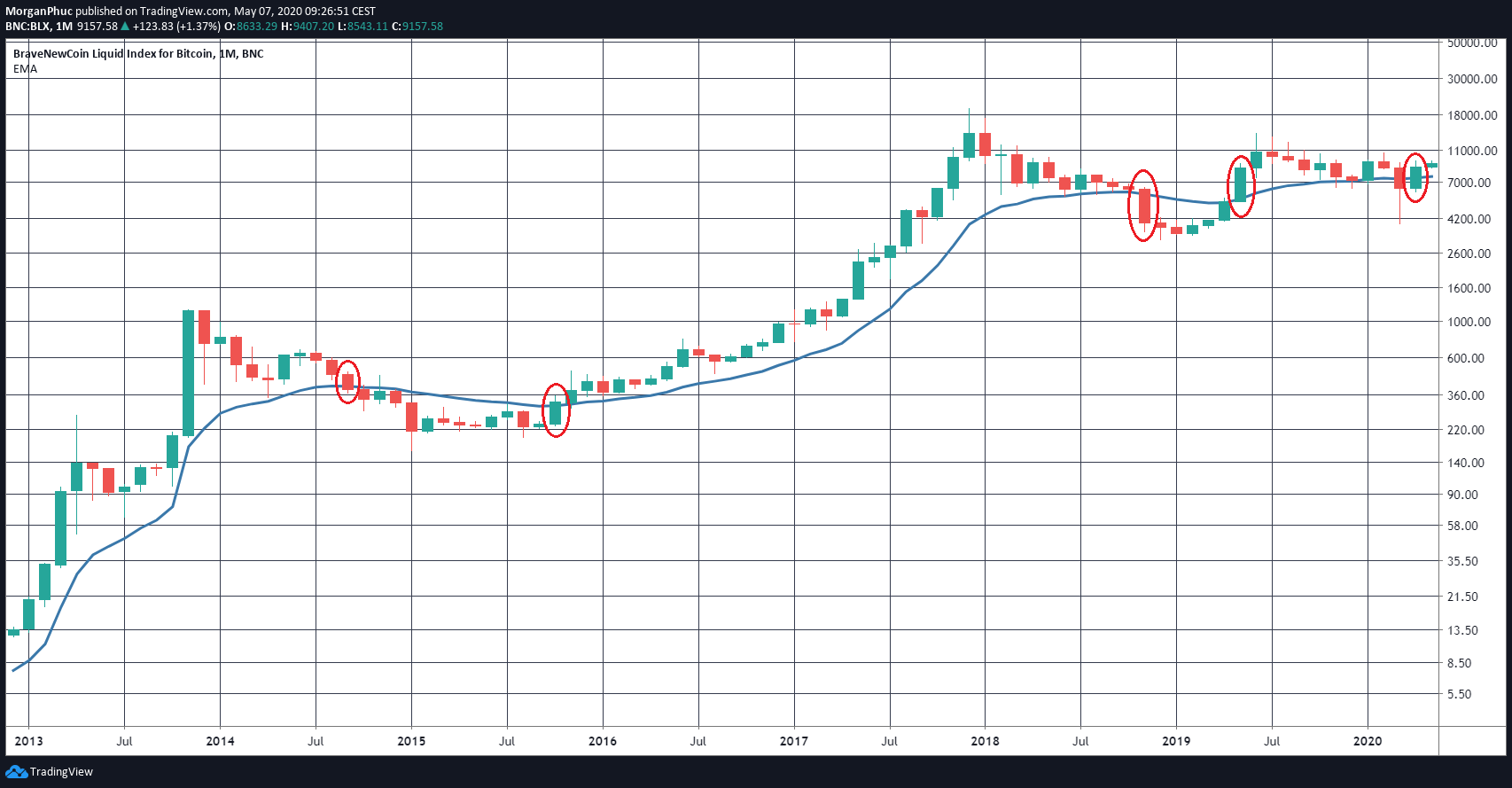
Task: Click the 2013 label on the time axis
Action: 28,741
